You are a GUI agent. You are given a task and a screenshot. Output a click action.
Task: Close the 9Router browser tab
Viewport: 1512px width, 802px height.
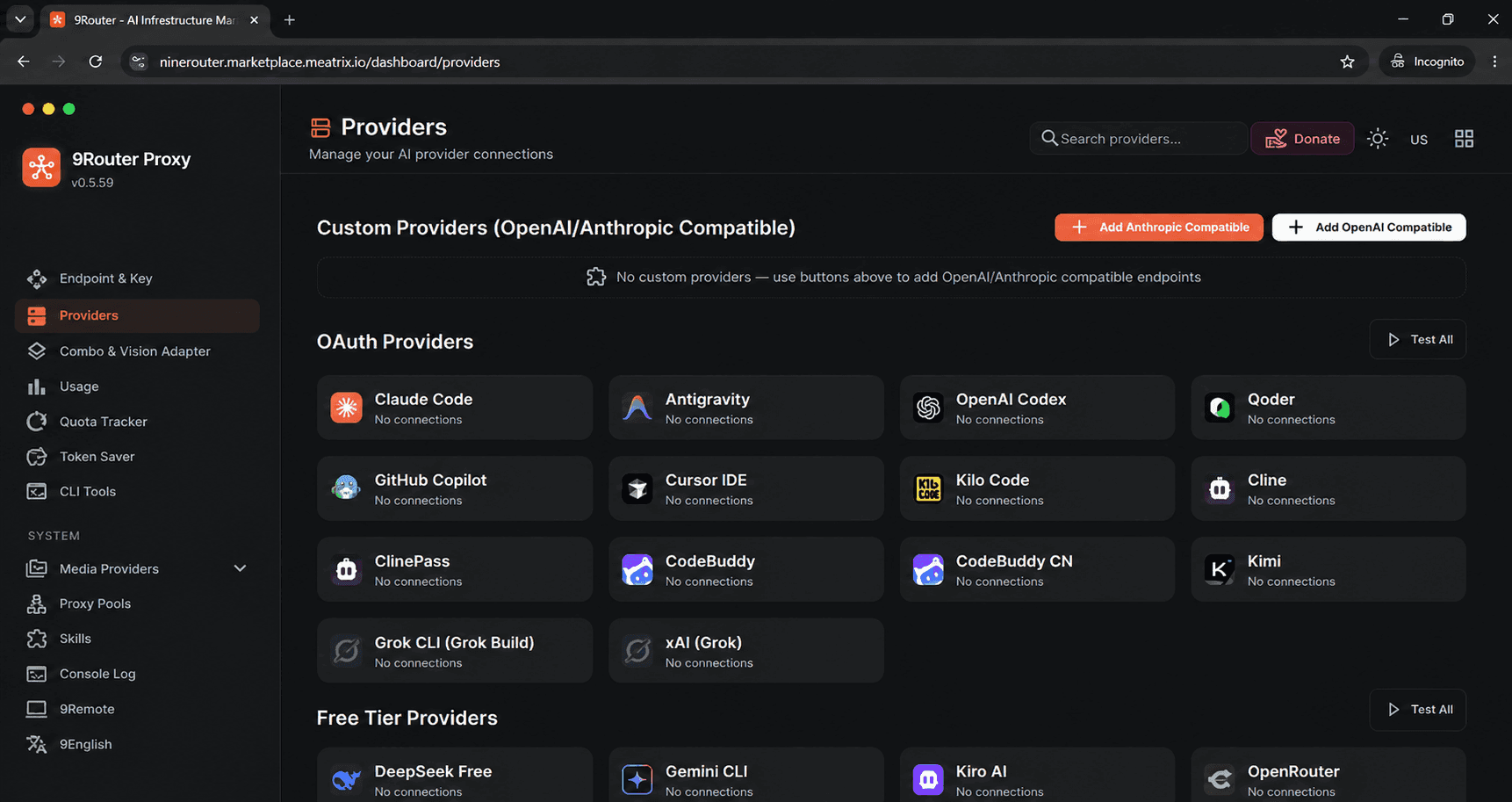tap(254, 19)
